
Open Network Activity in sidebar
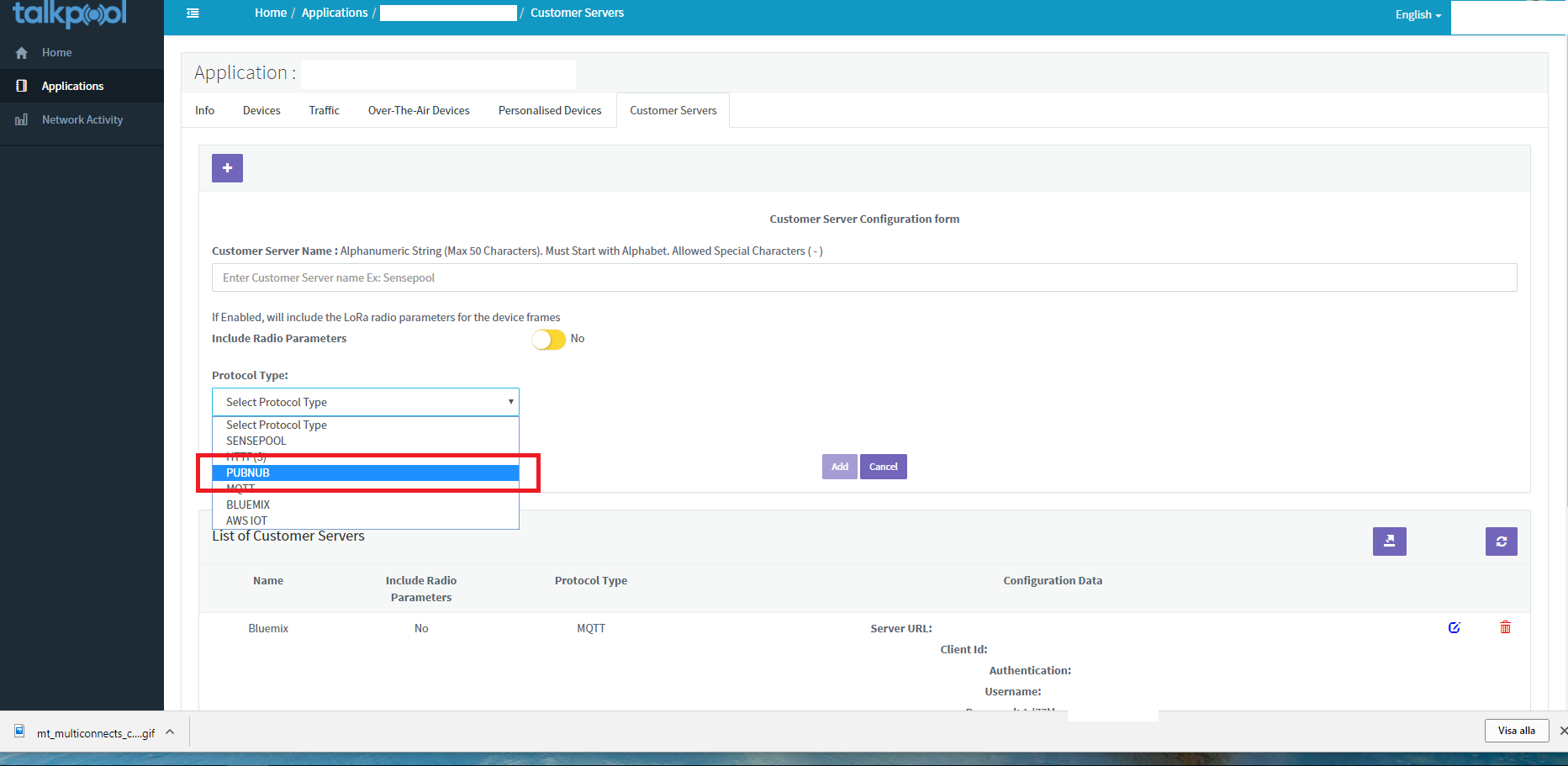tap(82, 119)
